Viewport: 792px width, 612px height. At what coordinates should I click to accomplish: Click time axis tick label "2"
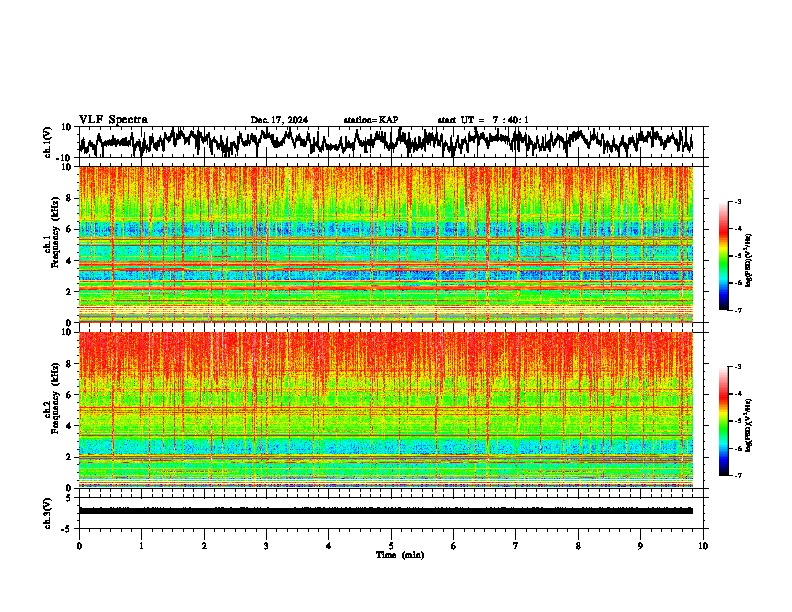204,546
